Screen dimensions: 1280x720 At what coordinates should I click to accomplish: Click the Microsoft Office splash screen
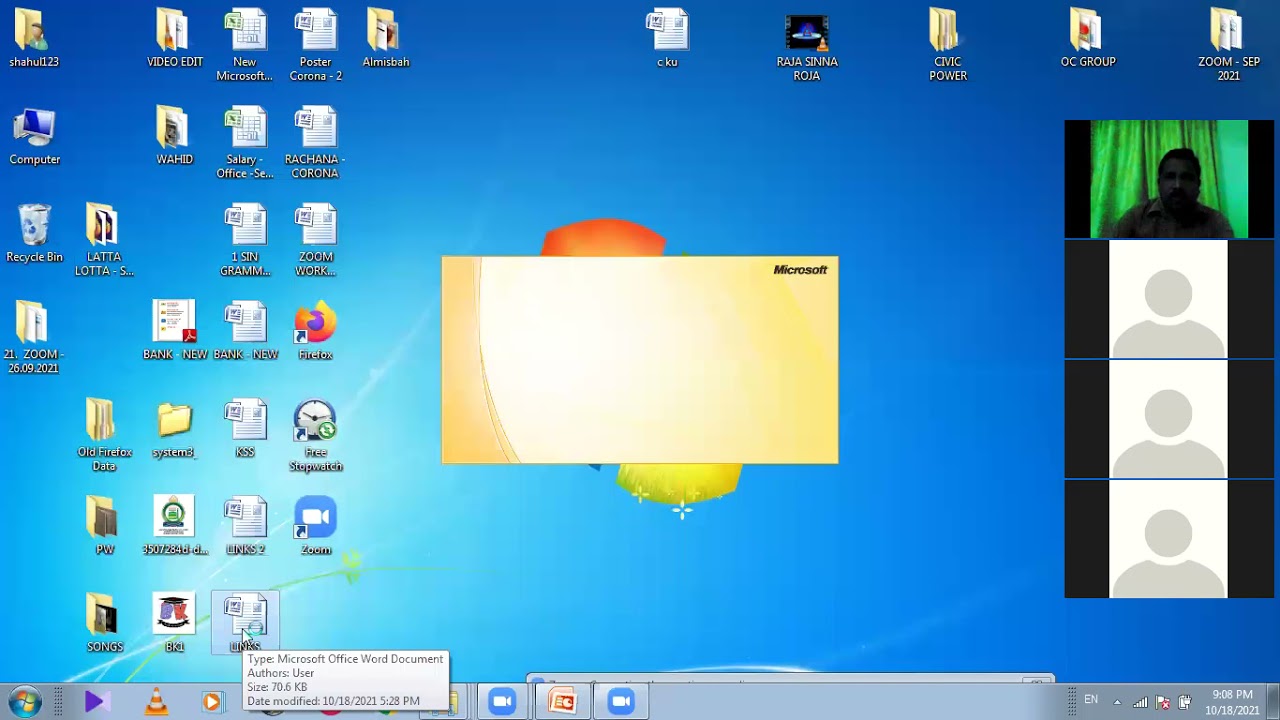640,360
